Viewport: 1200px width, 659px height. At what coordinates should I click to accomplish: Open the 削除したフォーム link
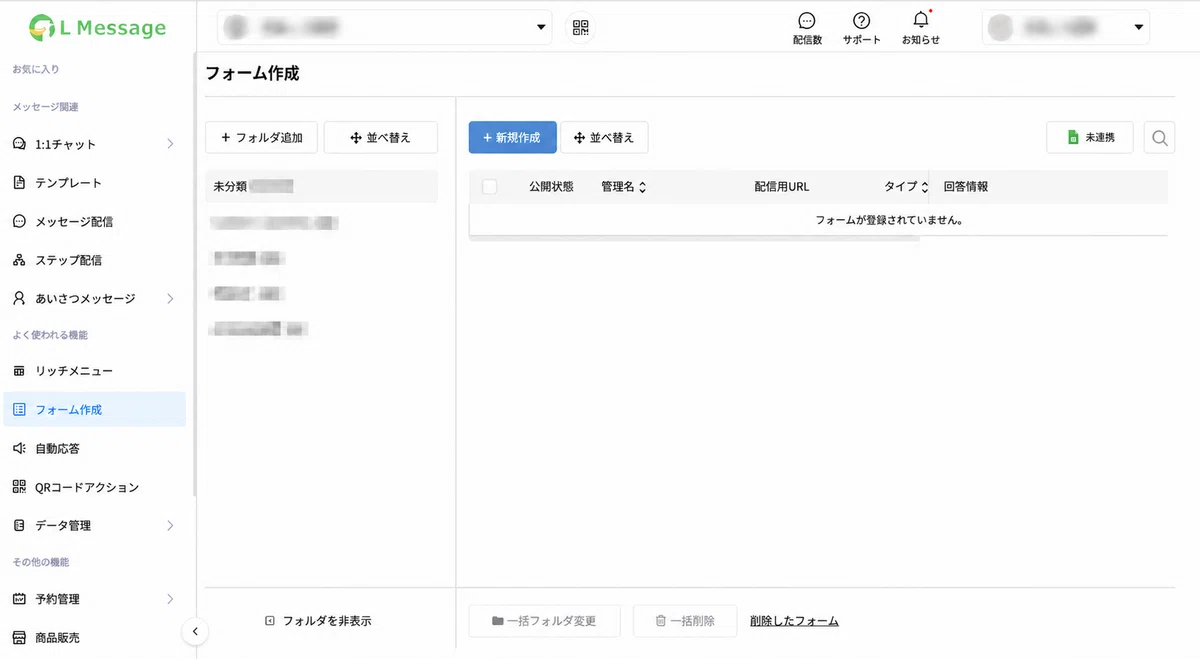[794, 621]
